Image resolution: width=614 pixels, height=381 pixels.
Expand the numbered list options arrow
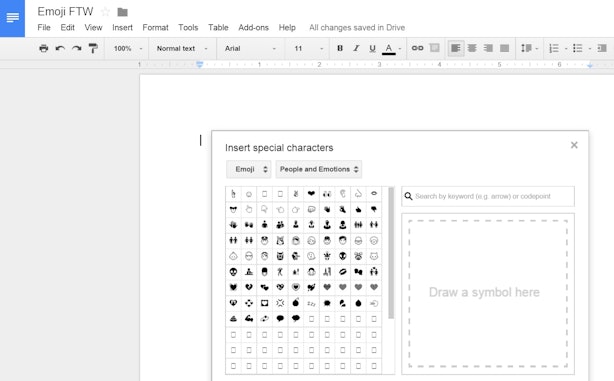[x=566, y=49]
